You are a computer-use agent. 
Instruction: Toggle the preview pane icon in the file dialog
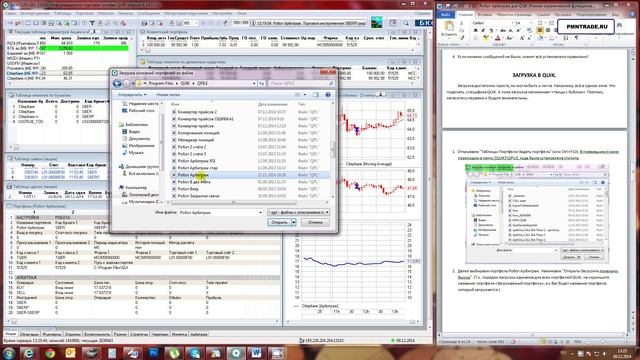(x=316, y=95)
